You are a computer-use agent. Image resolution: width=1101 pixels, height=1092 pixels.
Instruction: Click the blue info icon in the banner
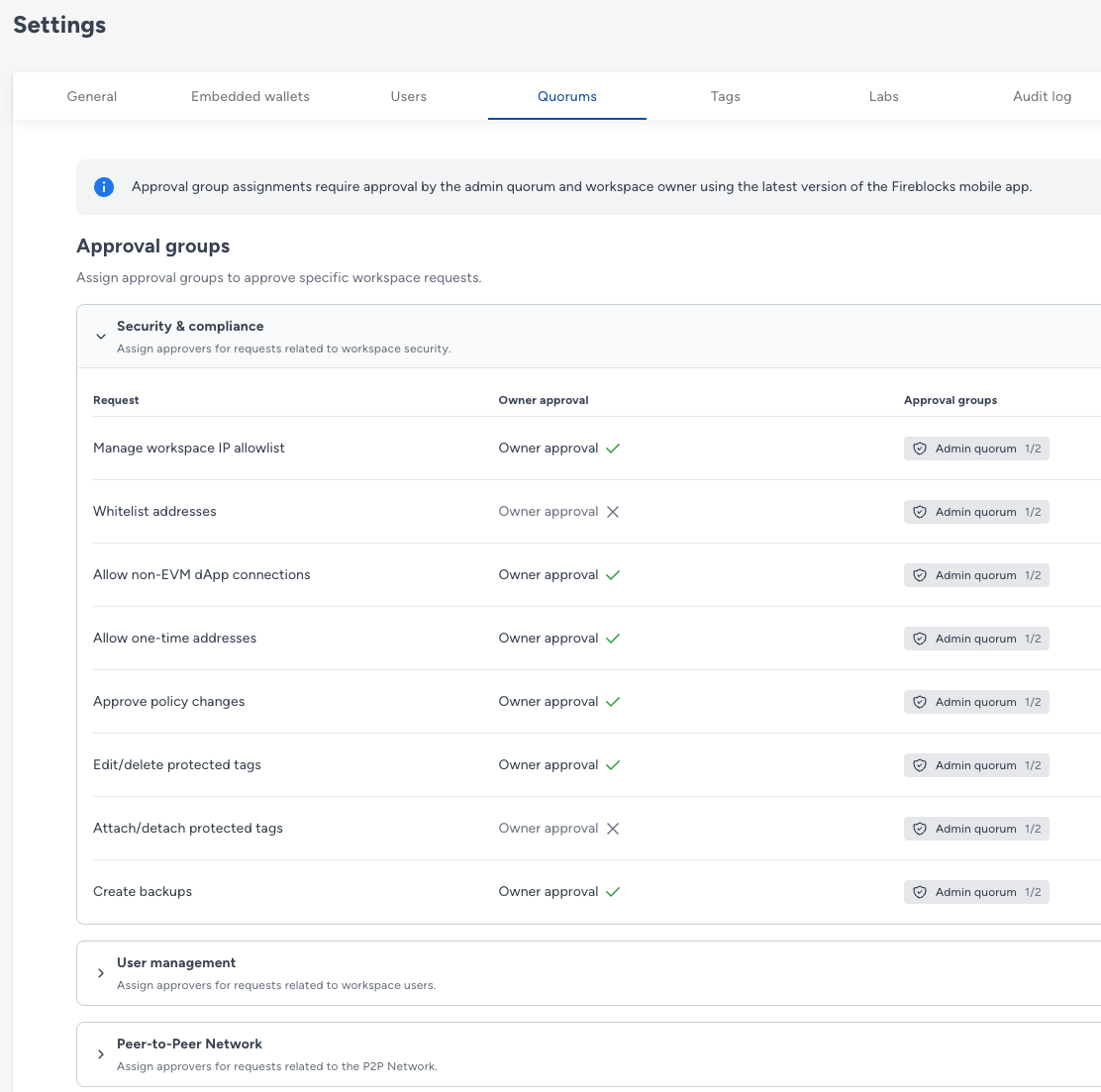pyautogui.click(x=104, y=187)
